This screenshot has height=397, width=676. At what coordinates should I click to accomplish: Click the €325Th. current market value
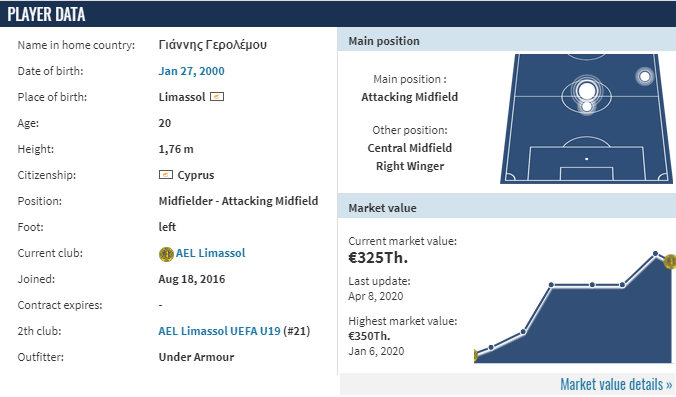point(378,258)
